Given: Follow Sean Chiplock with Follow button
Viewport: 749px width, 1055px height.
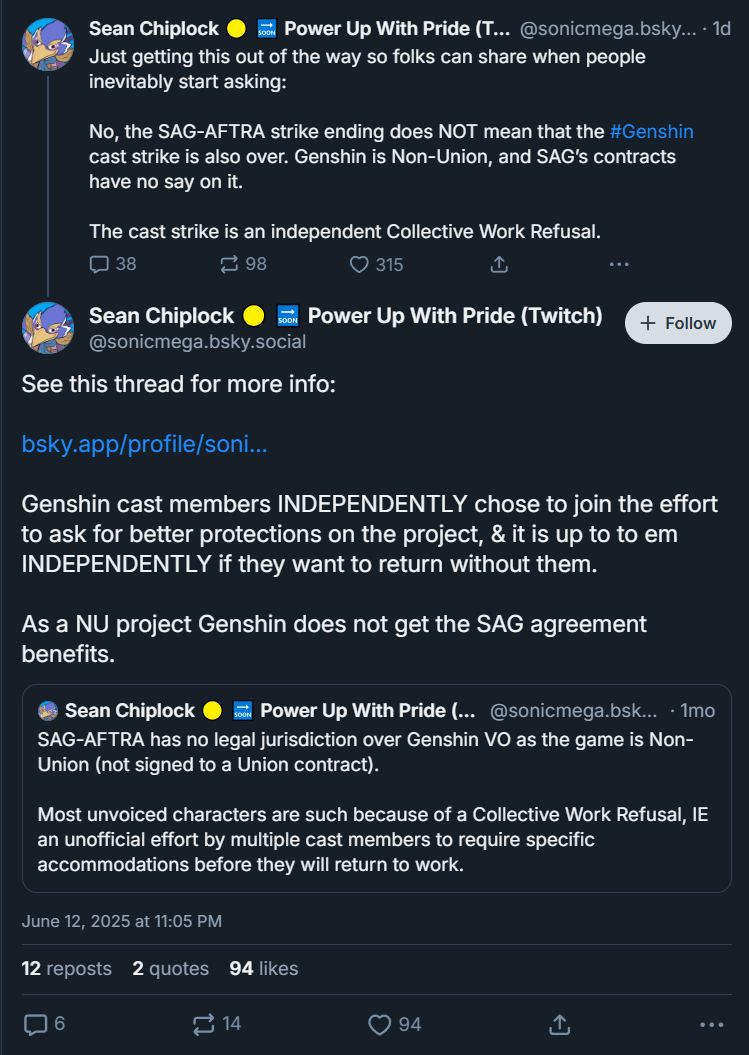Looking at the screenshot, I should [678, 323].
